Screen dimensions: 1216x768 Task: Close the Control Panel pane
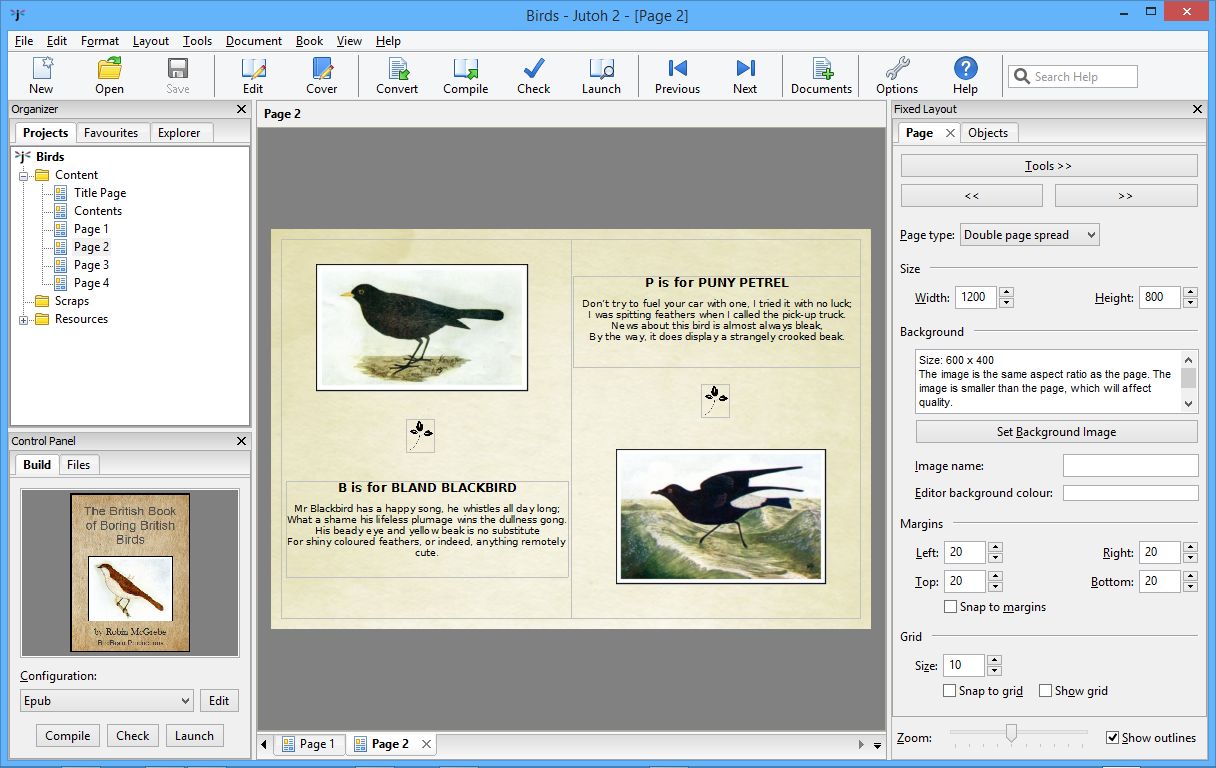pos(241,441)
